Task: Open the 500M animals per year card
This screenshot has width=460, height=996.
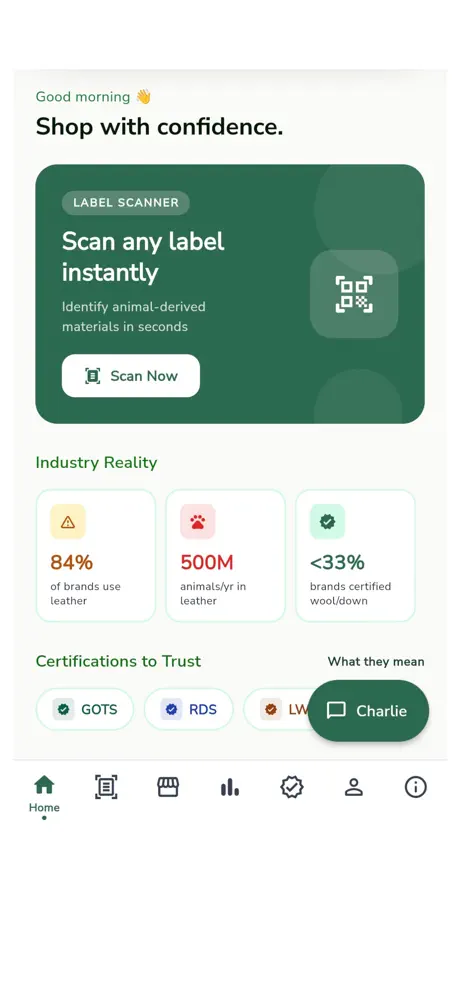Action: pyautogui.click(x=226, y=555)
